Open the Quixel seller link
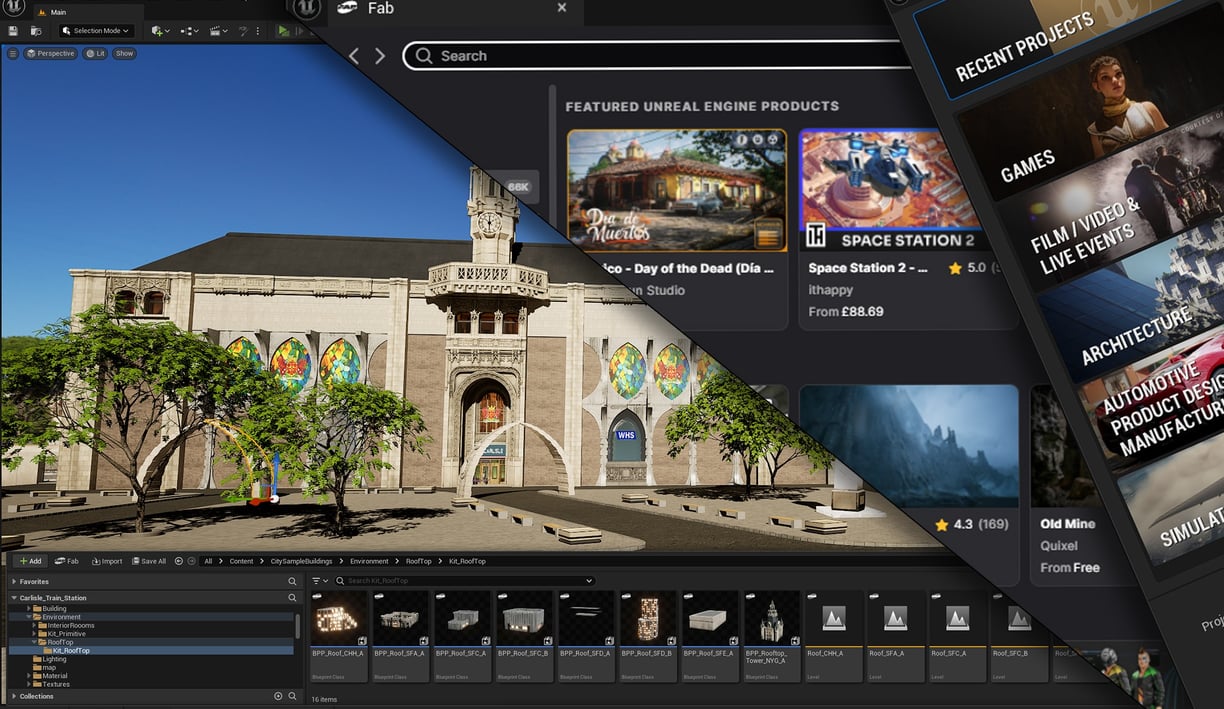The width and height of the screenshot is (1224, 709). 1059,546
